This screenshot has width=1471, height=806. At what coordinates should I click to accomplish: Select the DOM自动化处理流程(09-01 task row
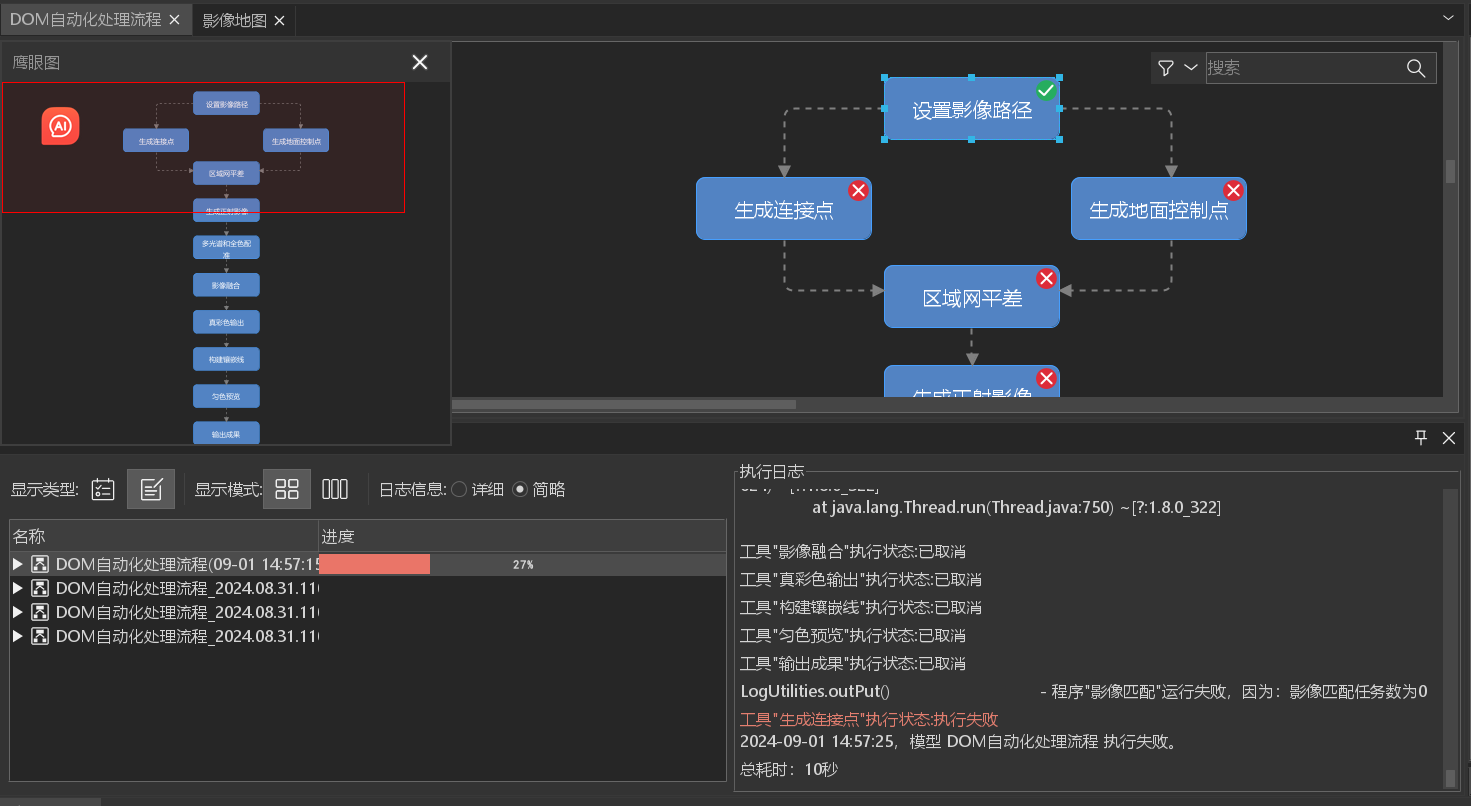coord(368,564)
